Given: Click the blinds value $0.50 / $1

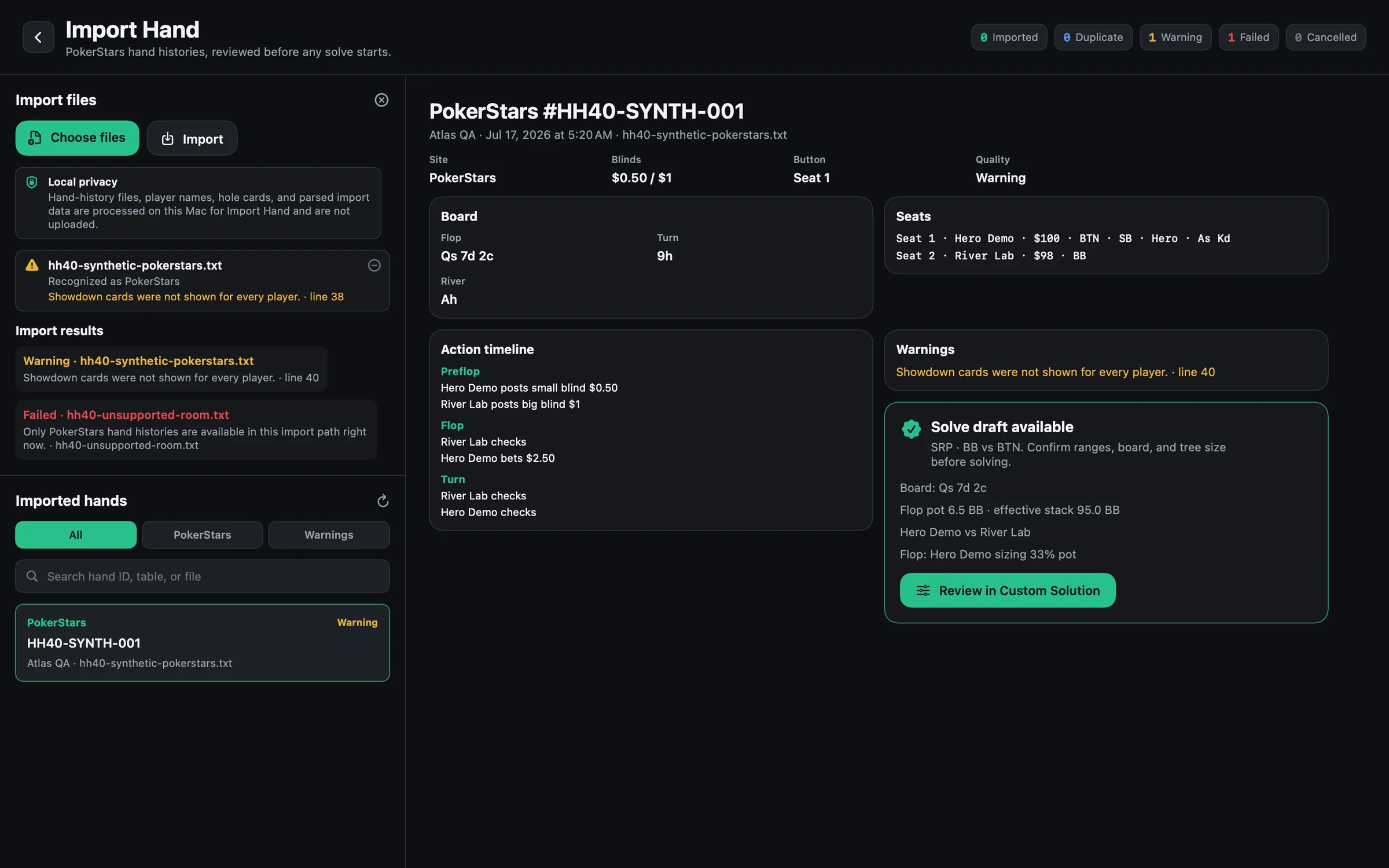Looking at the screenshot, I should pyautogui.click(x=641, y=178).
